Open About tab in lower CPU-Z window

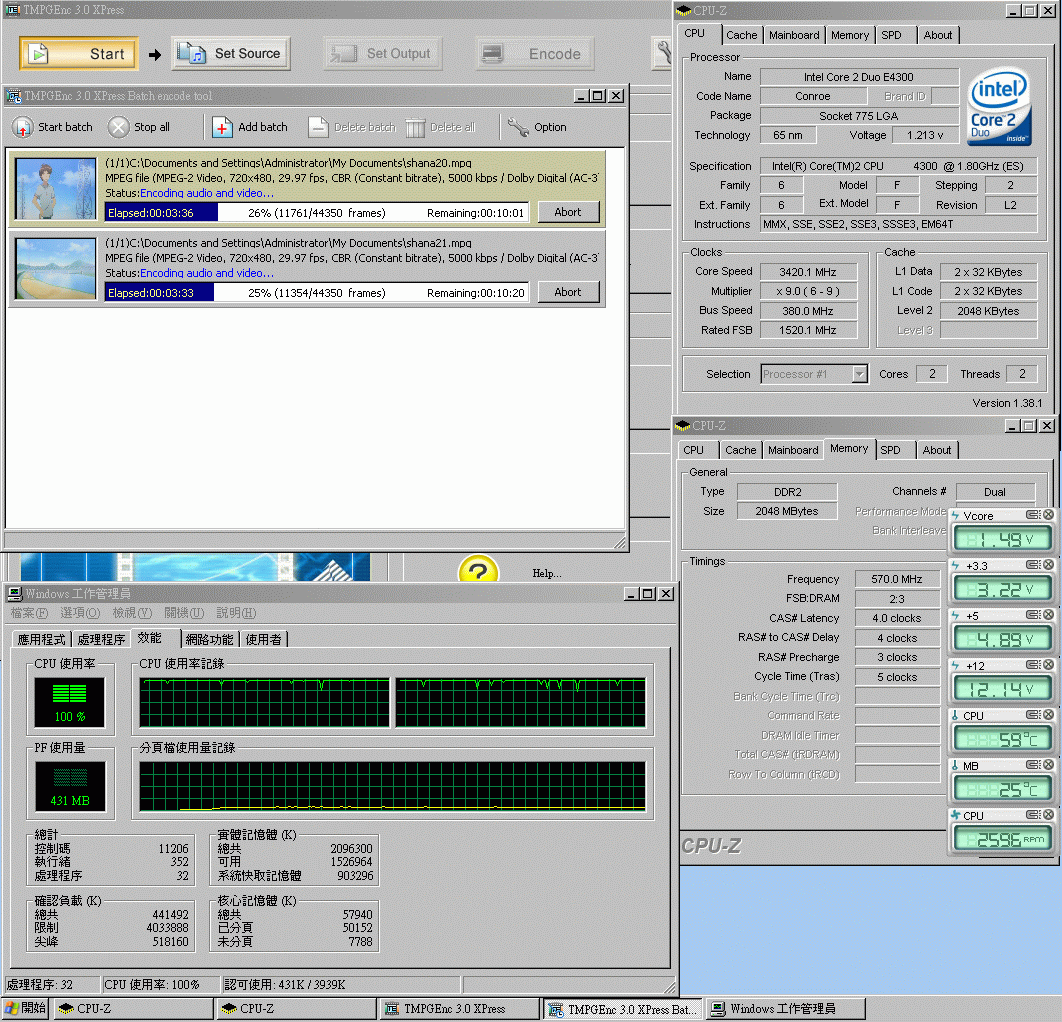click(937, 450)
